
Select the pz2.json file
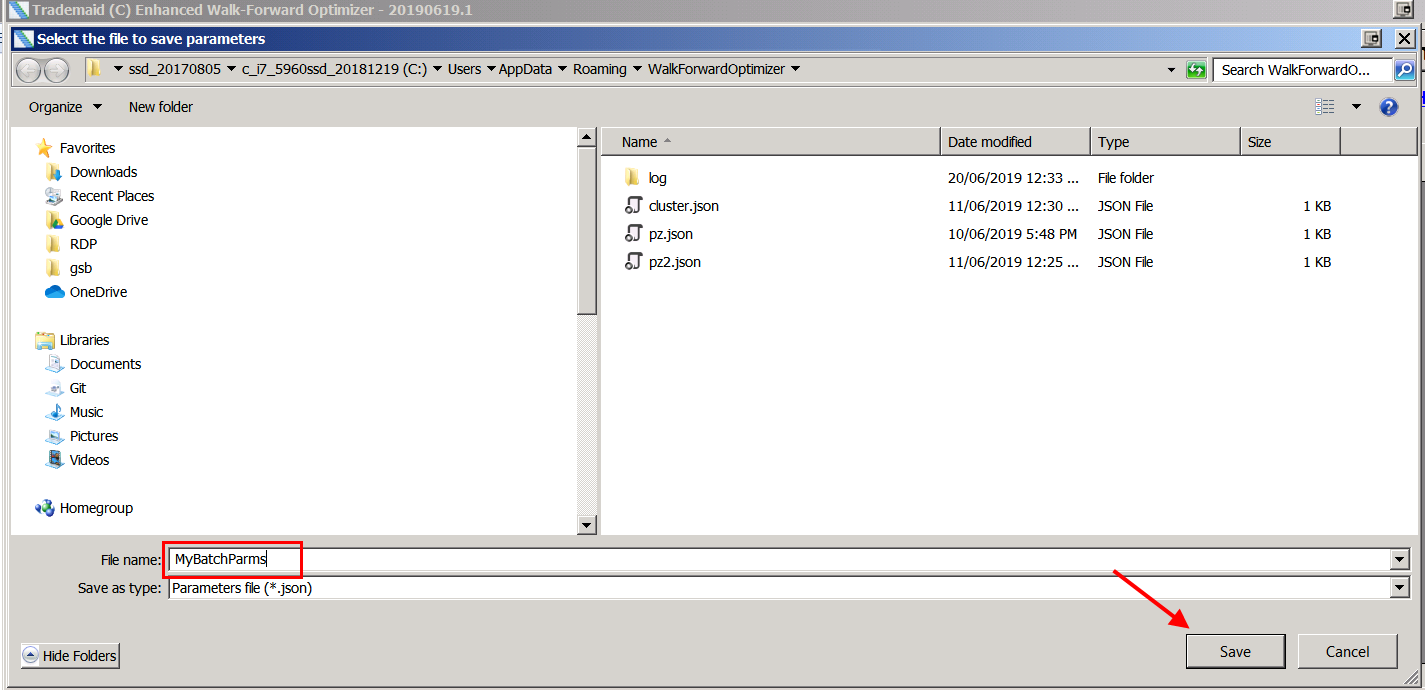[x=674, y=262]
